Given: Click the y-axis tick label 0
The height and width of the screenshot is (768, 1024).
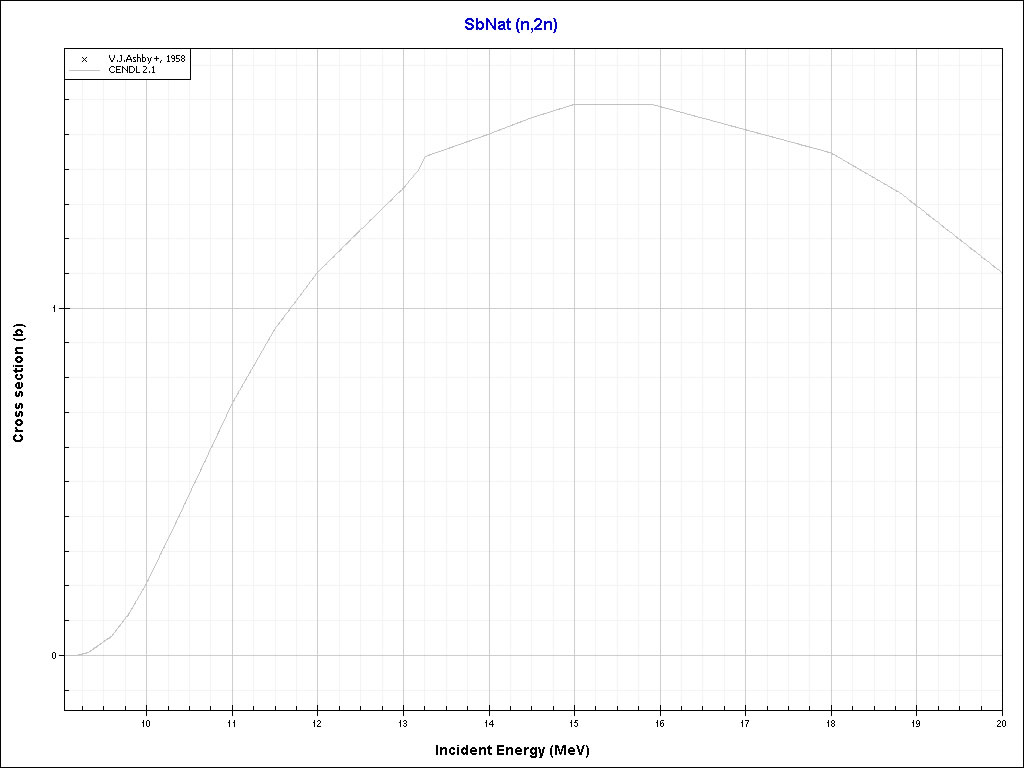Looking at the screenshot, I should click(x=56, y=656).
